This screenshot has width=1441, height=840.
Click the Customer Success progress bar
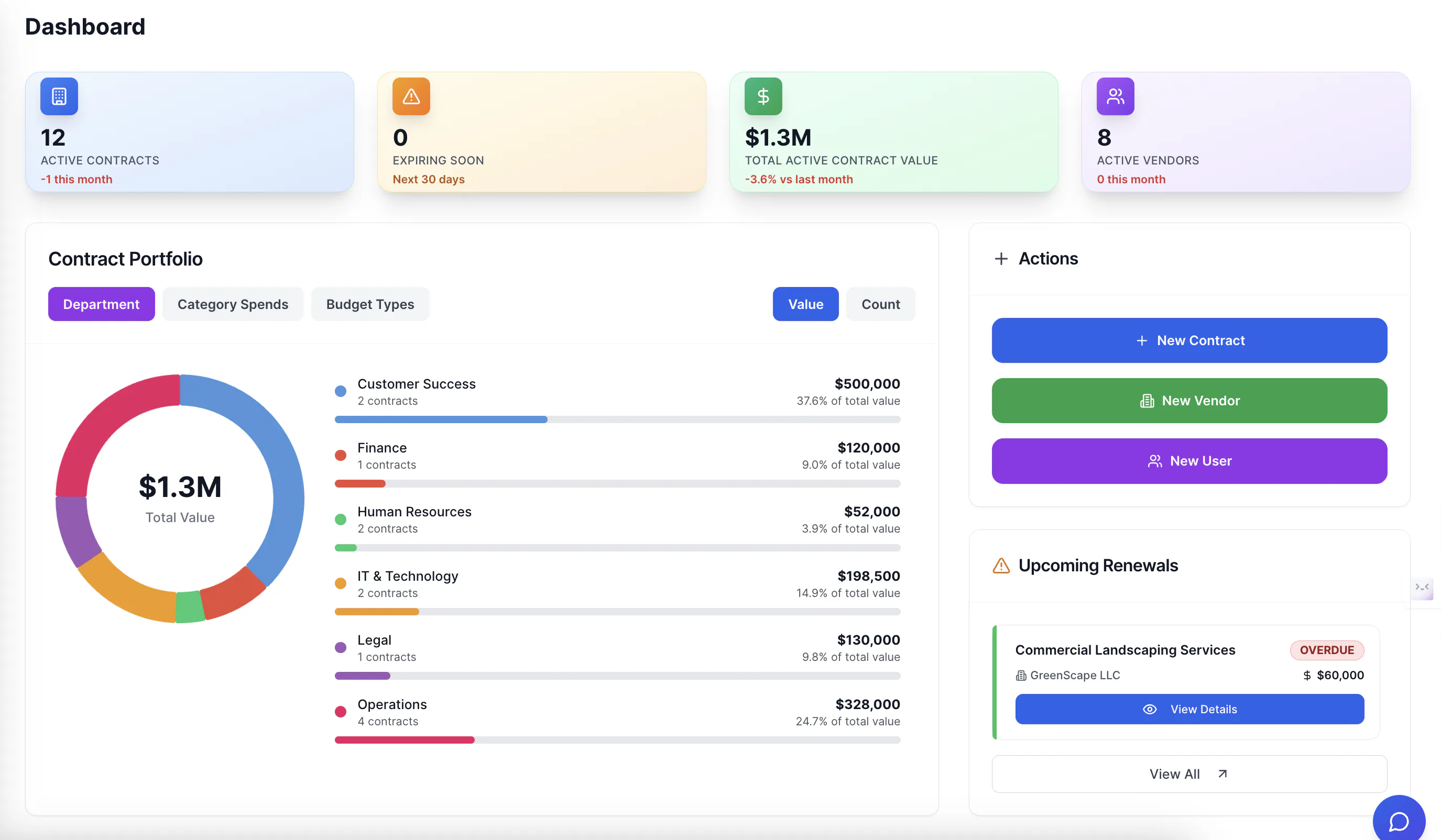click(618, 419)
